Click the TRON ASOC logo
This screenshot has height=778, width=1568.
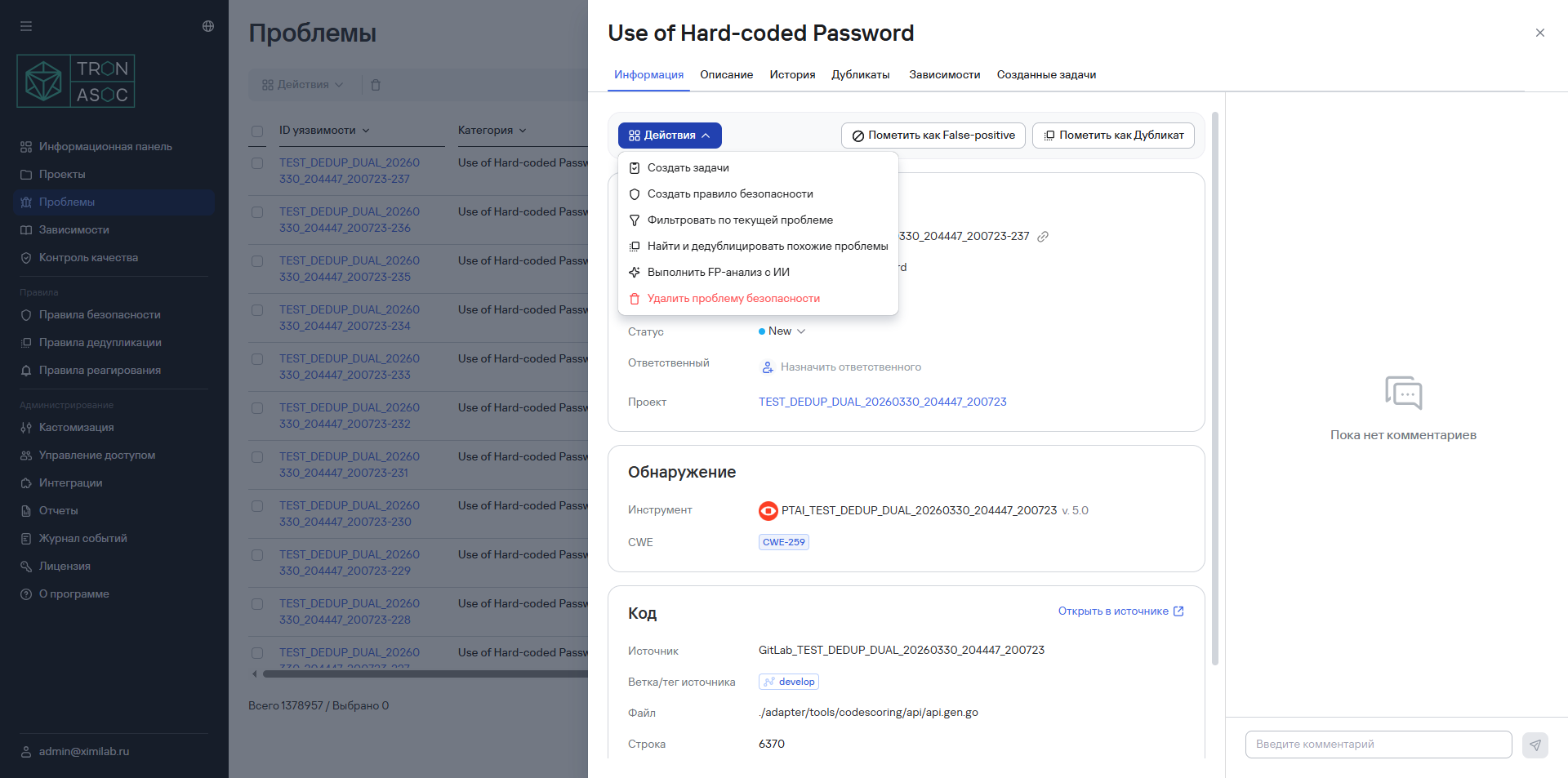(76, 82)
